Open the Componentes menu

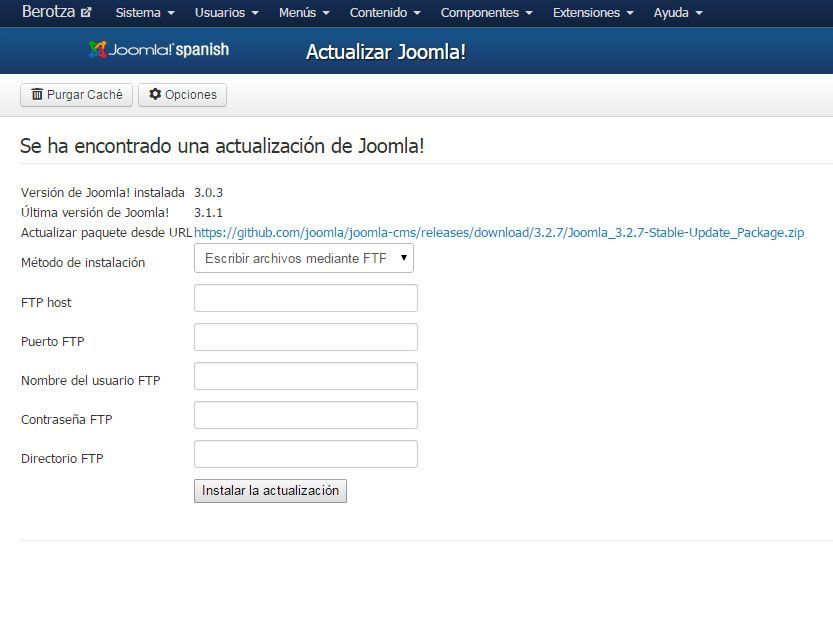point(486,13)
